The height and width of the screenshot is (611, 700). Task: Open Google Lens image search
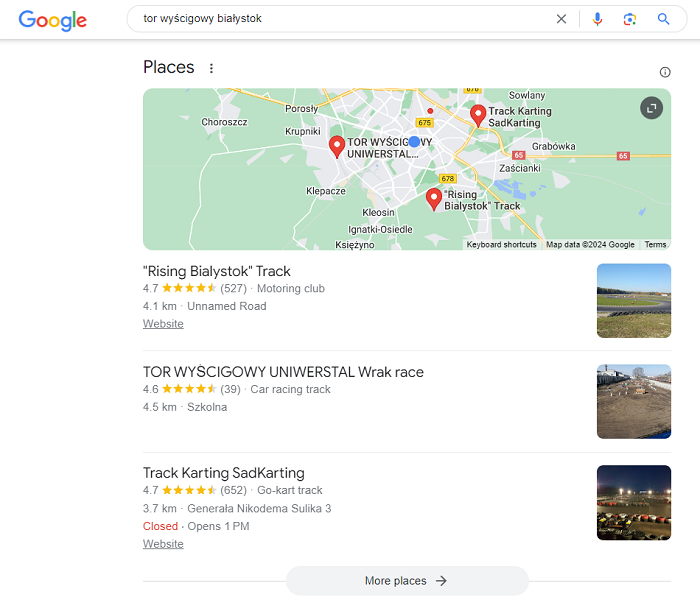point(630,19)
